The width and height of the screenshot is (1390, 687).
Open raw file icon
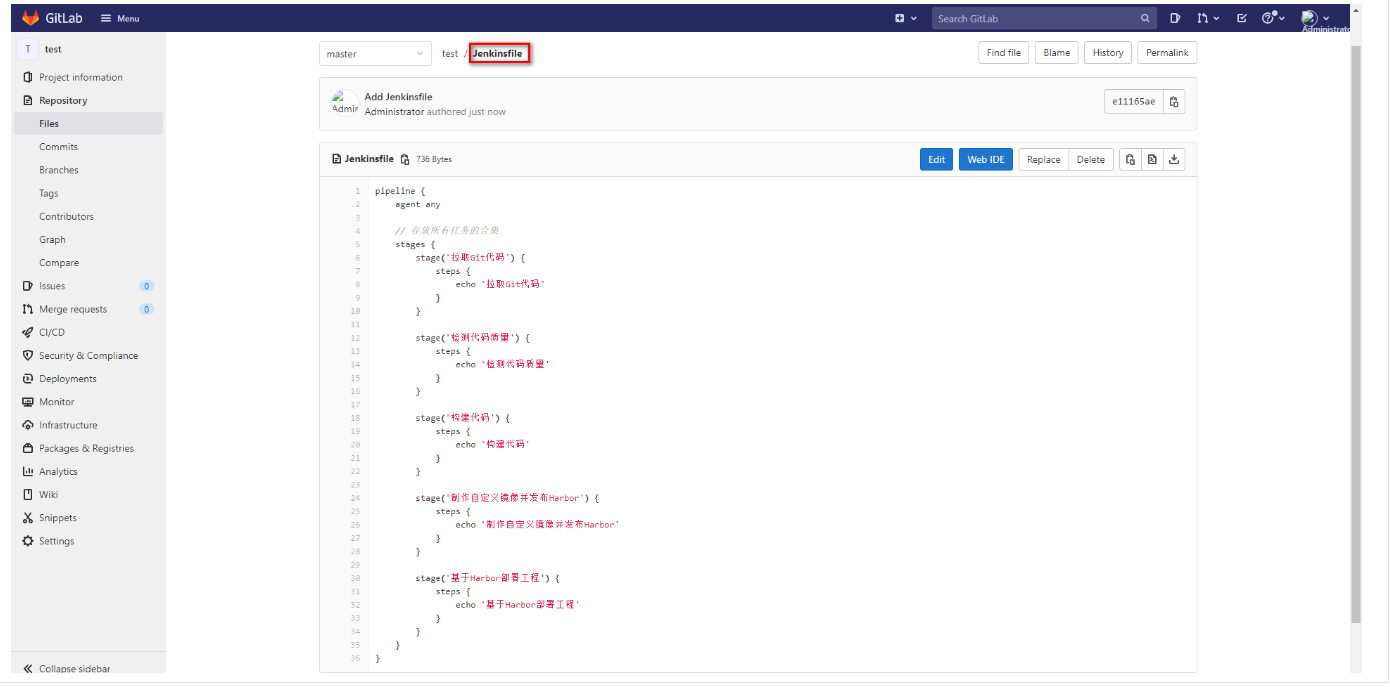click(x=1152, y=160)
